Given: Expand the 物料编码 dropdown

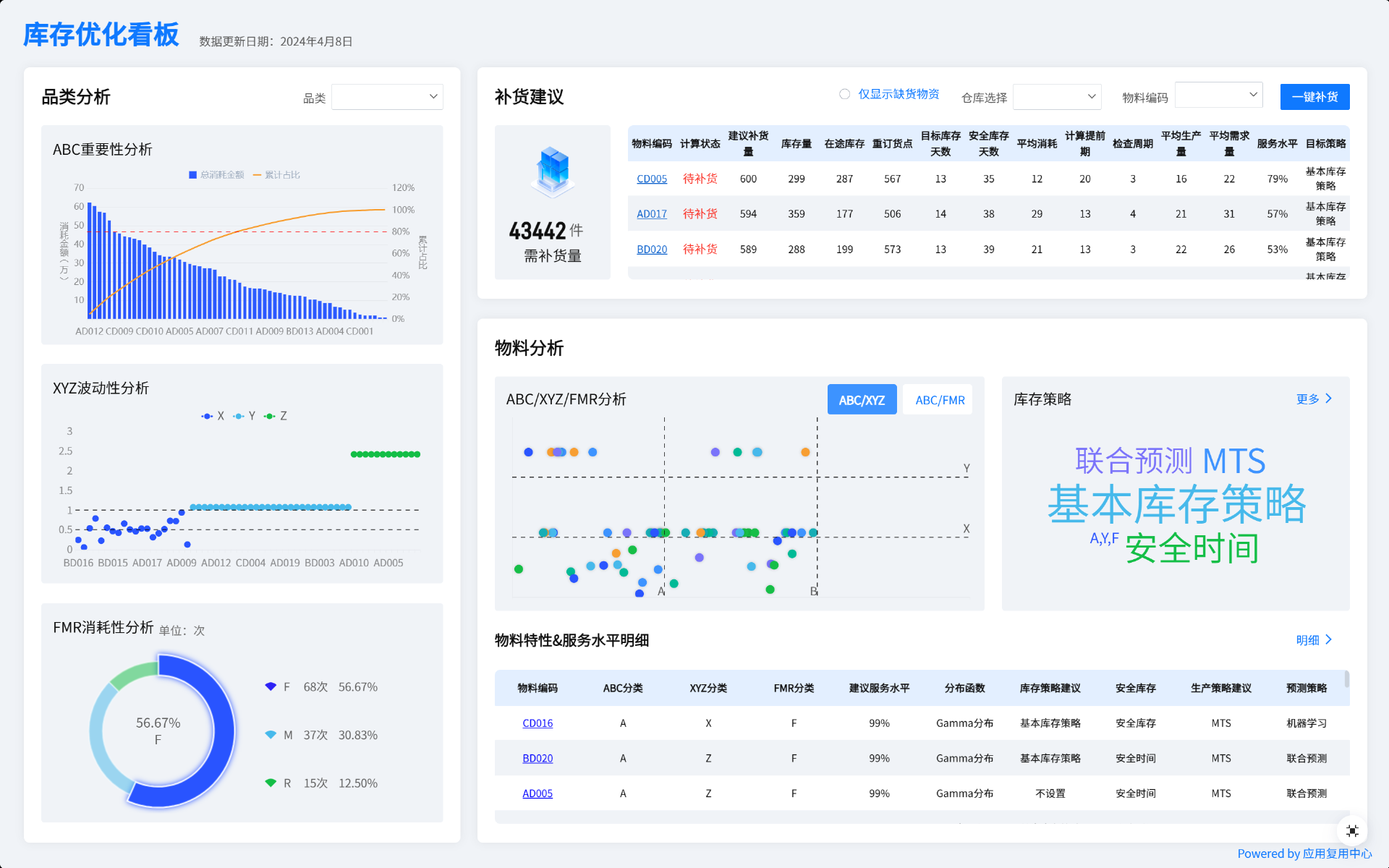Looking at the screenshot, I should tap(1218, 95).
